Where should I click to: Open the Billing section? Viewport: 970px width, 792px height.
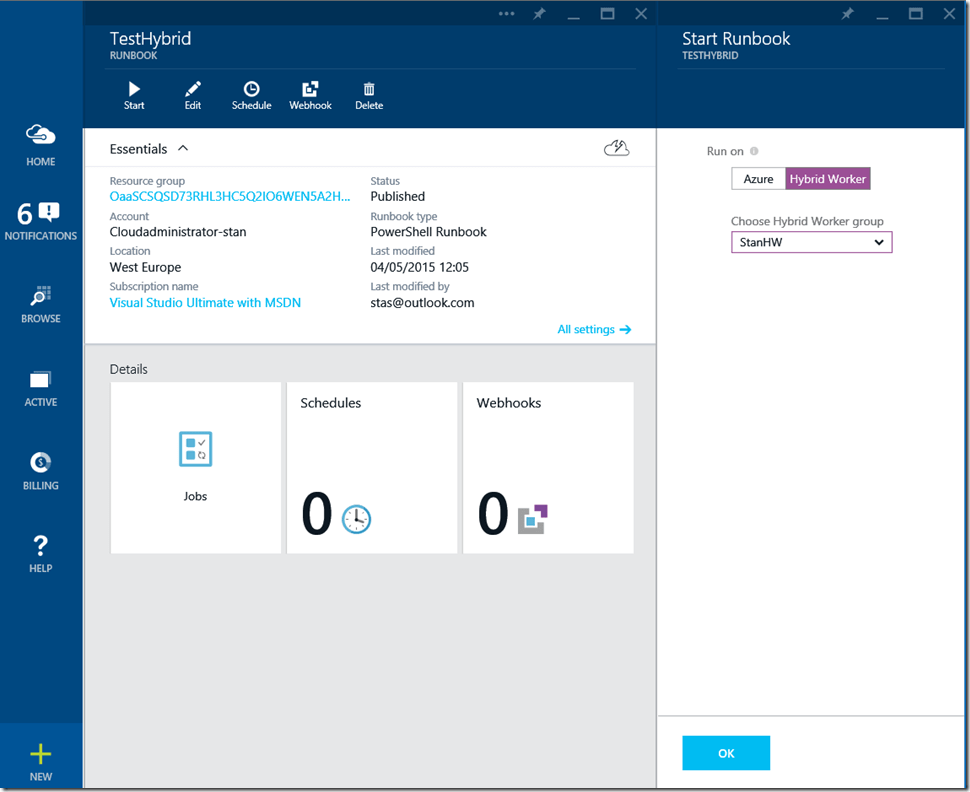(41, 471)
